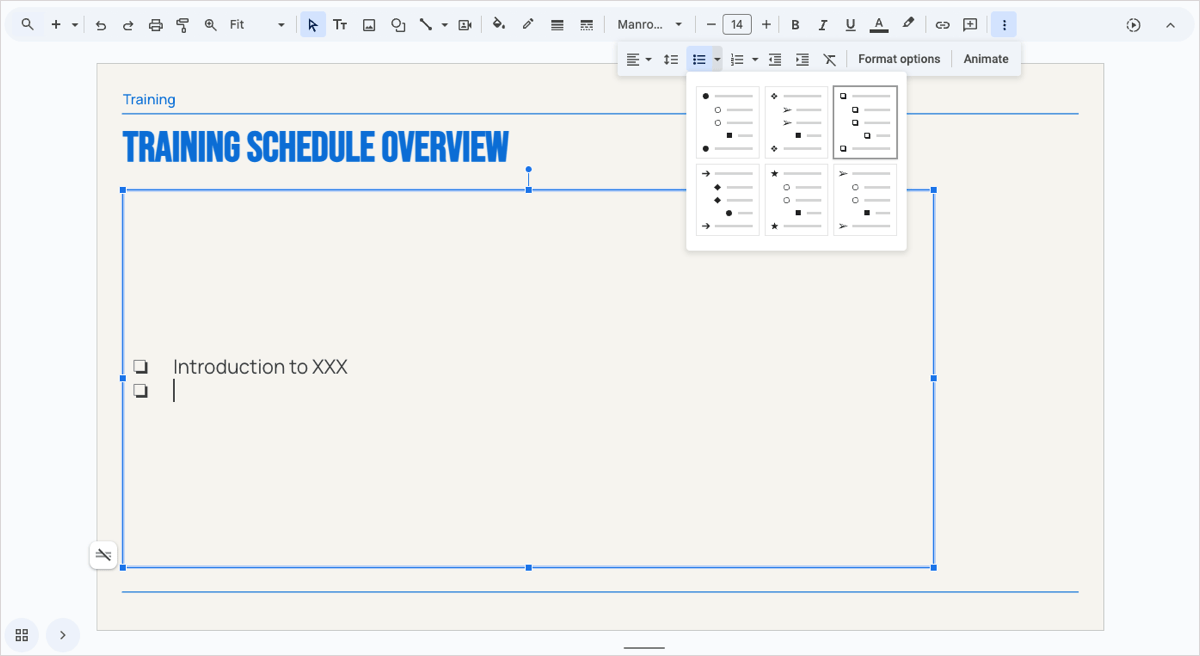Viewport: 1200px width, 656px height.
Task: Select the line tool
Action: pyautogui.click(x=426, y=25)
